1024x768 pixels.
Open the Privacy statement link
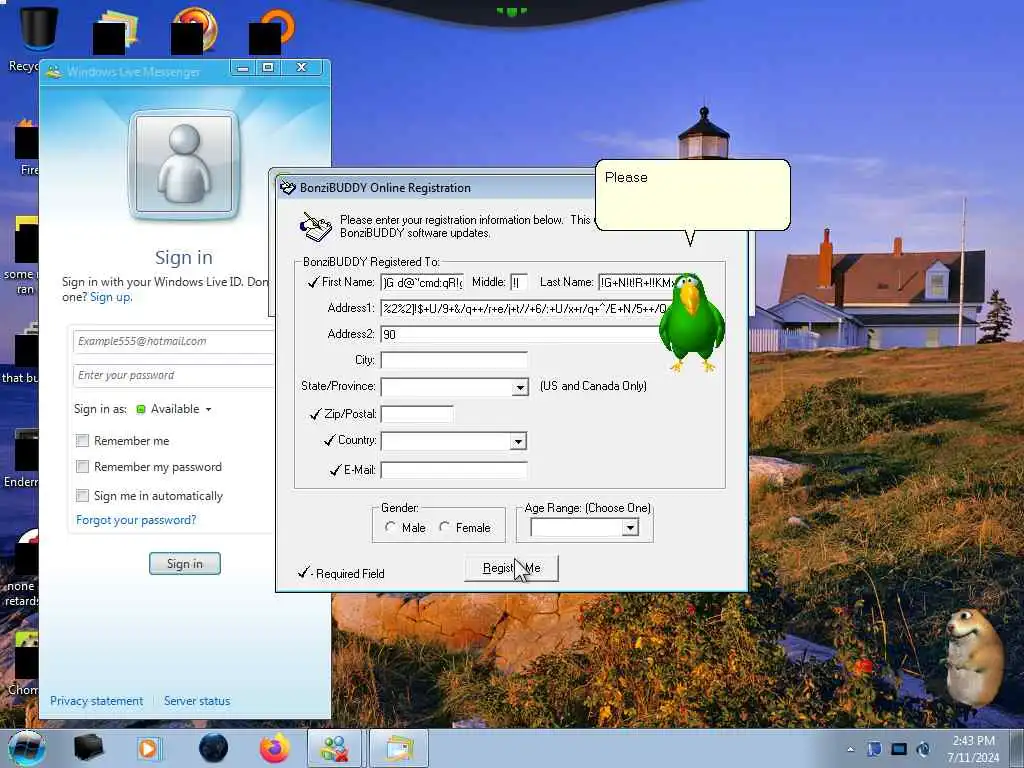pos(97,701)
